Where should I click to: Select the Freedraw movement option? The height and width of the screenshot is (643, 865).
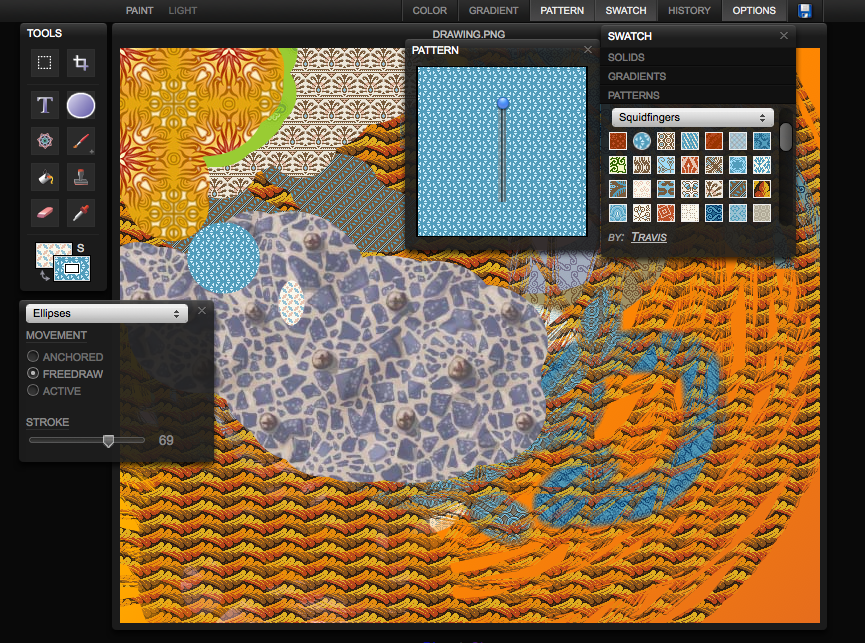(34, 374)
